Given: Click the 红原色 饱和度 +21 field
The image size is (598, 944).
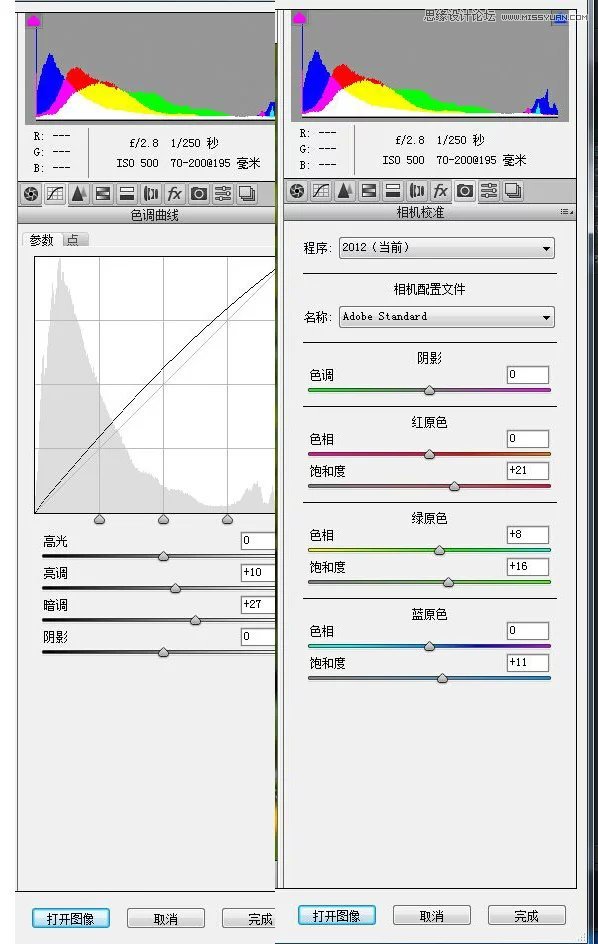Looking at the screenshot, I should 528,471.
